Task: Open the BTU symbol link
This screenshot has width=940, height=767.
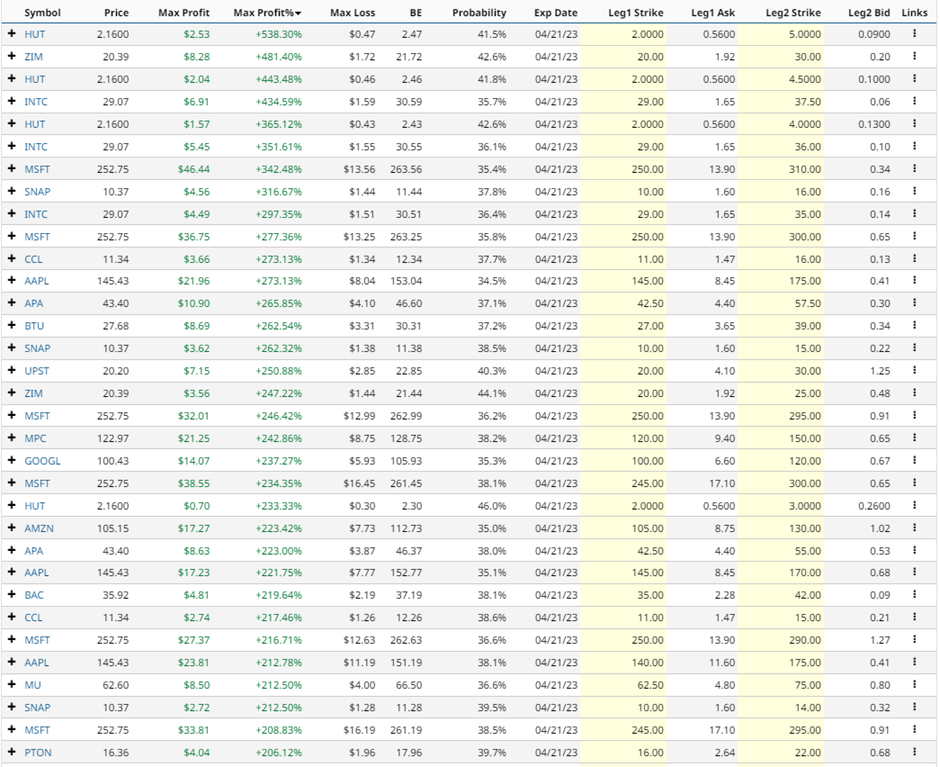Action: 34,326
